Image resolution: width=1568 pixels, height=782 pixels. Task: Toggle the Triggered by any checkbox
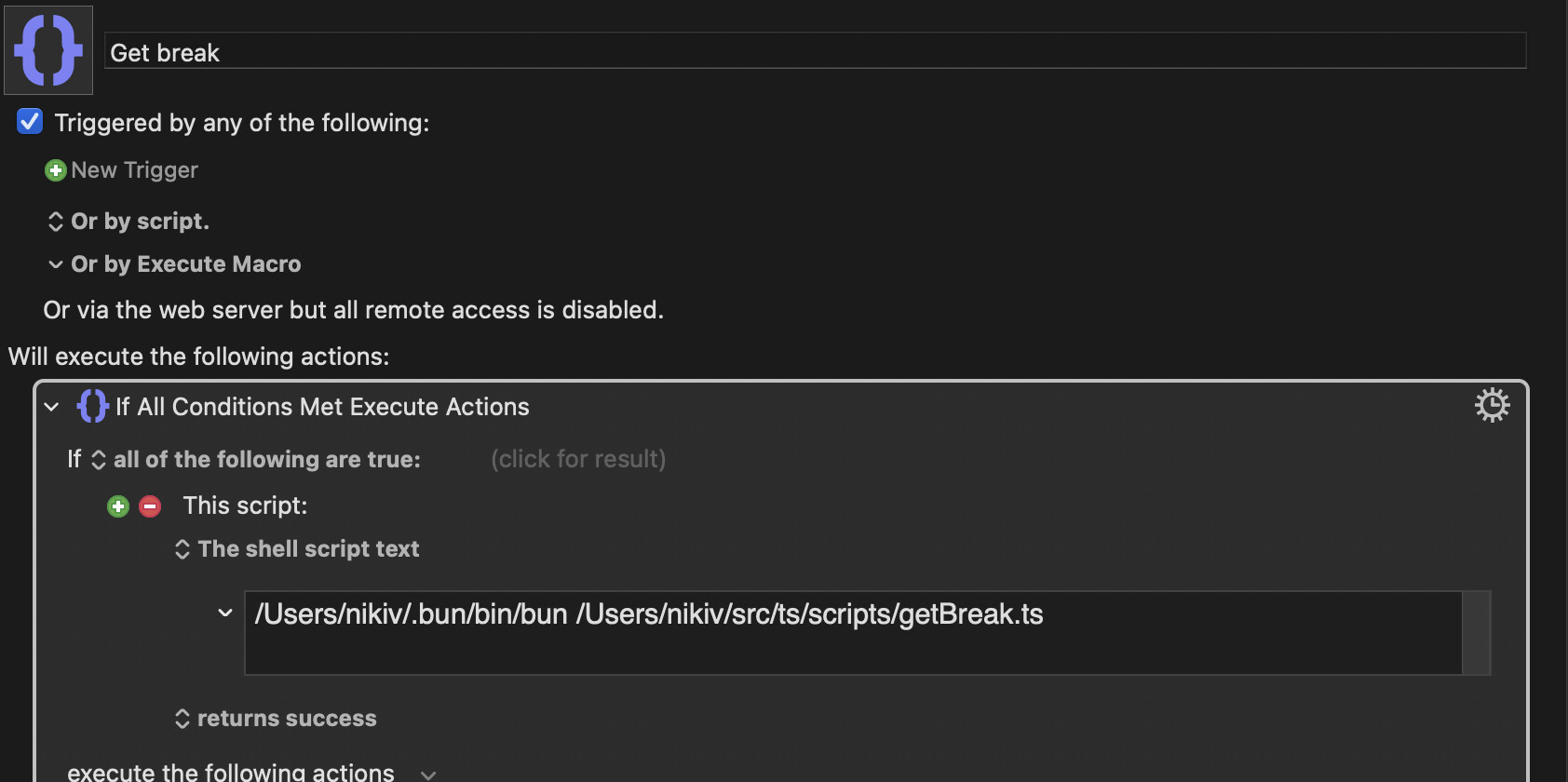30,121
